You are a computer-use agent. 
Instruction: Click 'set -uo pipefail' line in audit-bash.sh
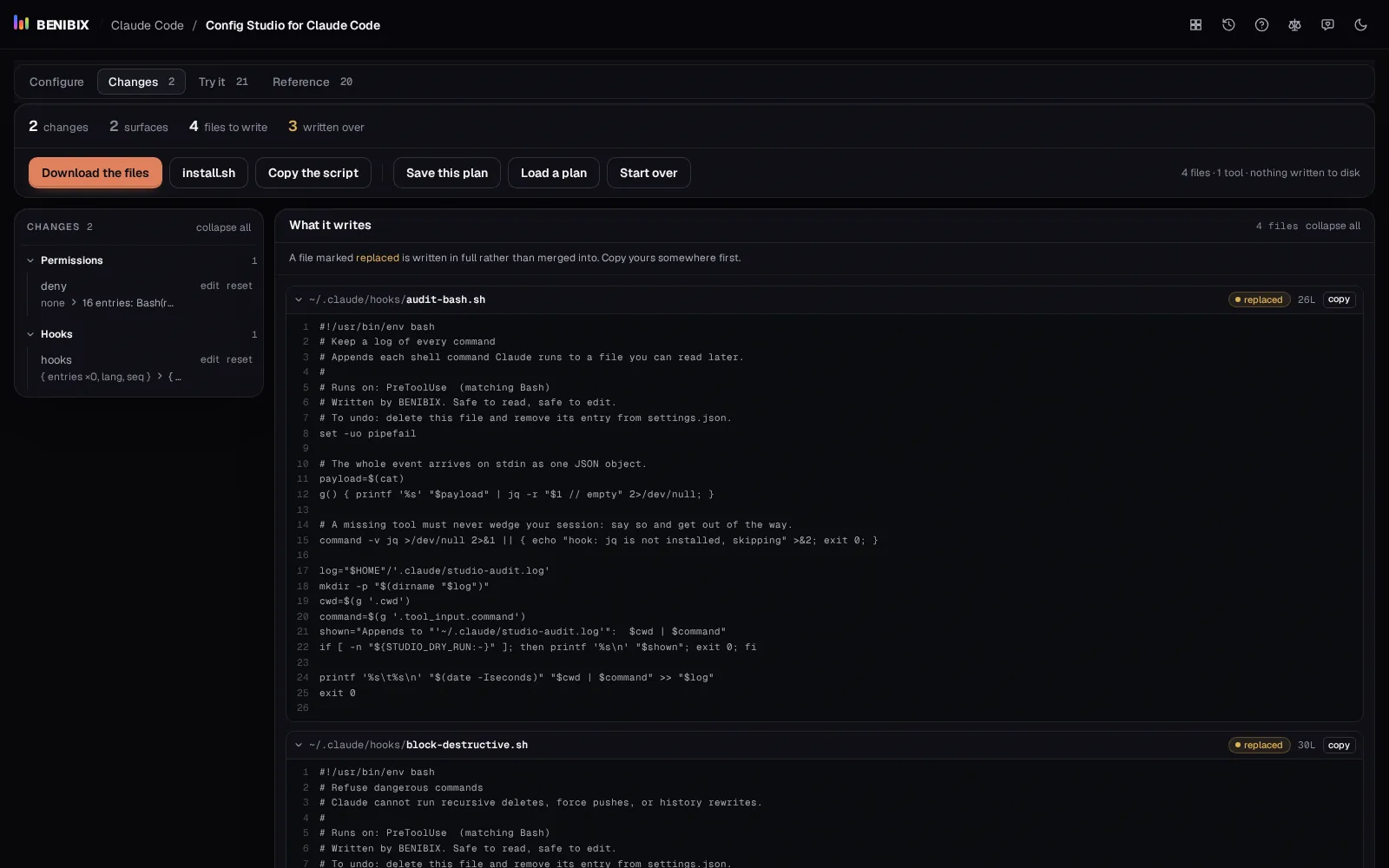[x=367, y=433]
